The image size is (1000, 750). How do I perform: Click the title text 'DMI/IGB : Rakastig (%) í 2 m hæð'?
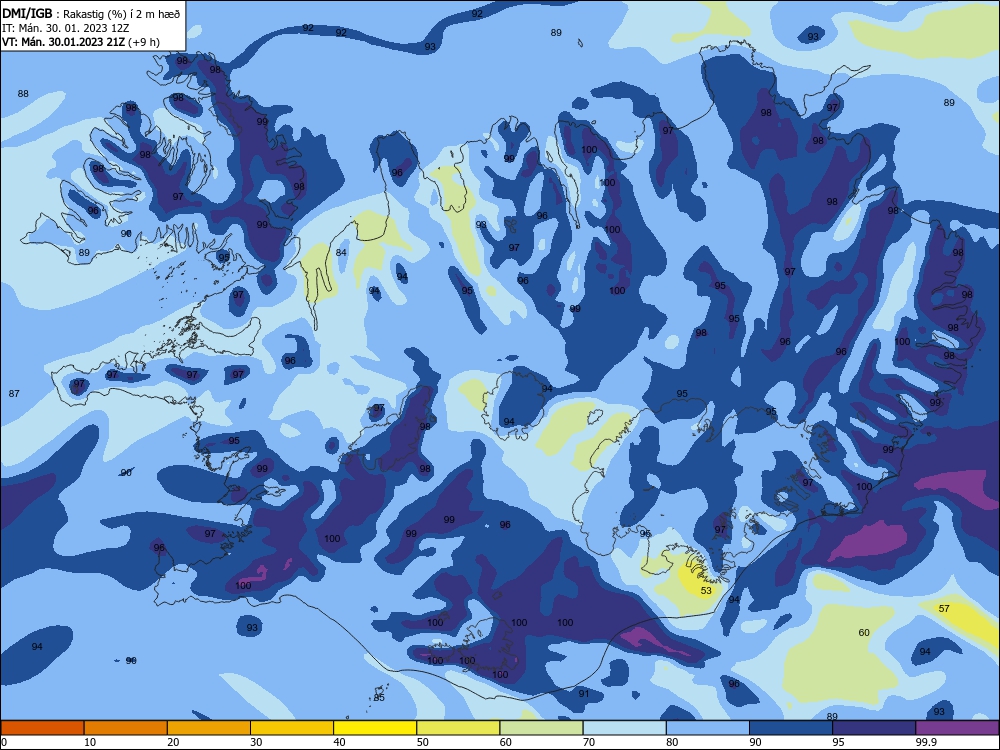[x=91, y=13]
